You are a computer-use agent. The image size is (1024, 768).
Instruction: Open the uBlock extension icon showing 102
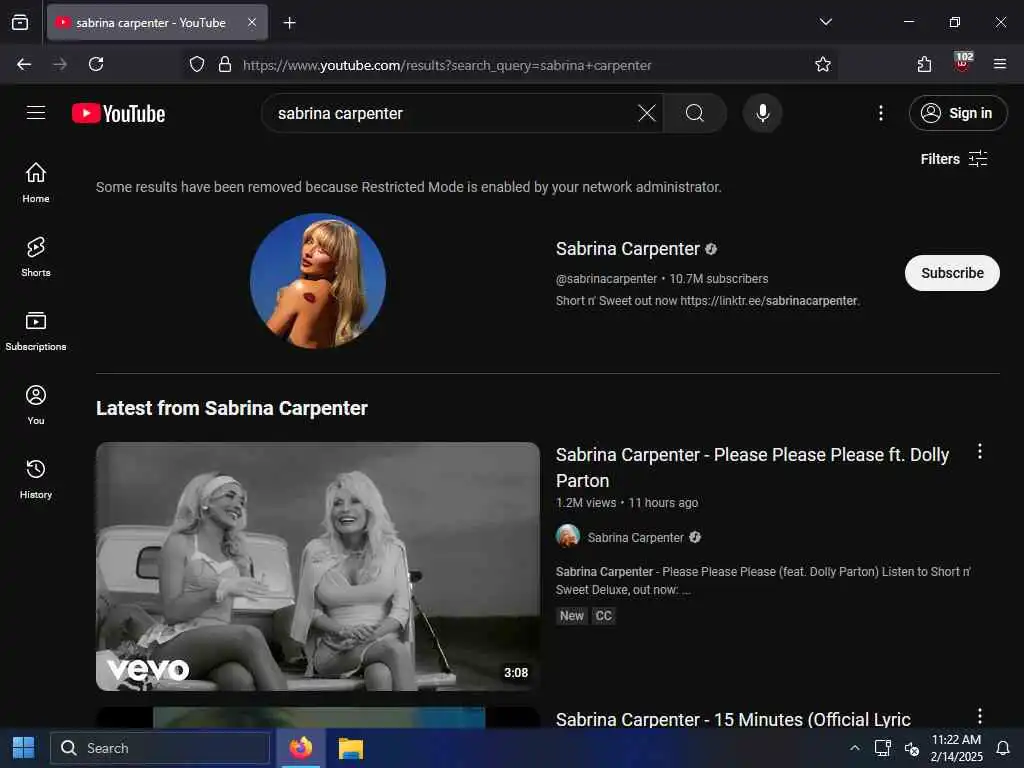[x=963, y=63]
